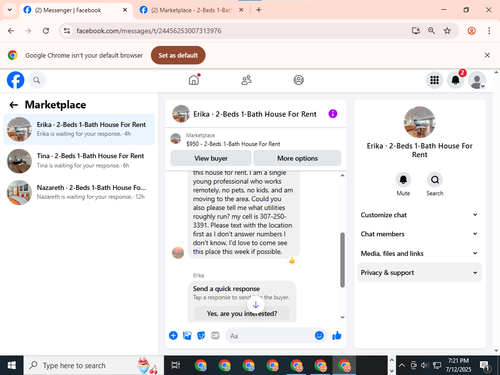Set Chrome as default browser
This screenshot has width=500, height=375.
(178, 55)
